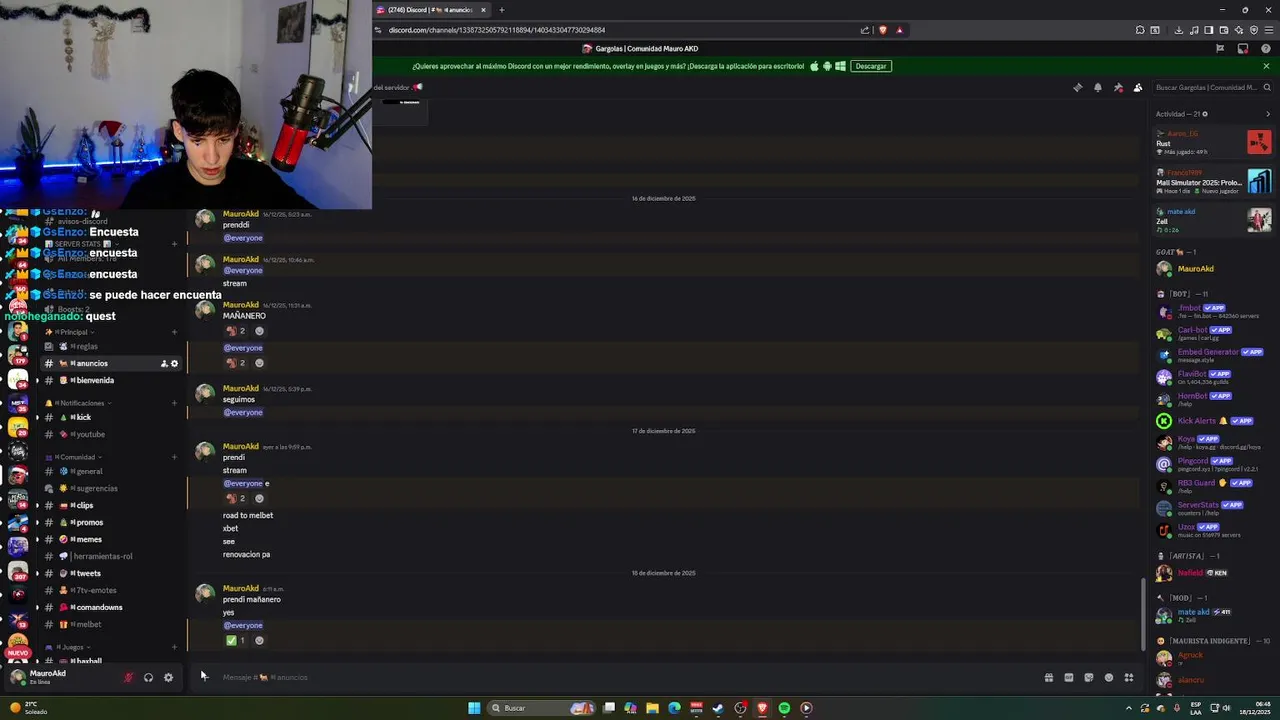
Task: Open Mall Simulator 2025 activity thumbnail
Action: click(1259, 181)
